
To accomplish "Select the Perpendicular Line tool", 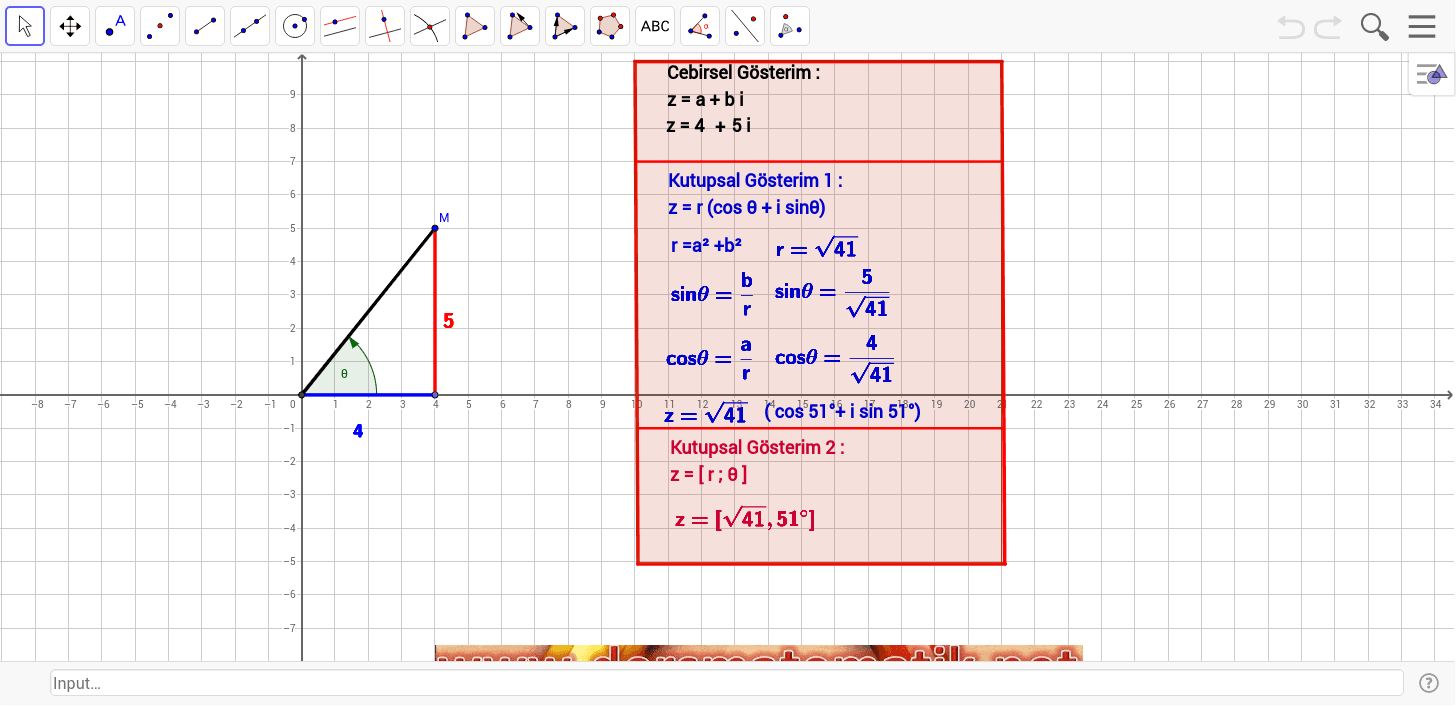I will [385, 26].
